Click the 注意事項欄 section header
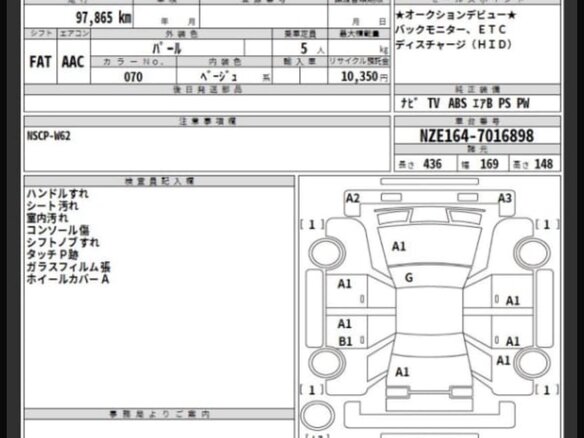The width and height of the screenshot is (584, 438). pyautogui.click(x=207, y=121)
